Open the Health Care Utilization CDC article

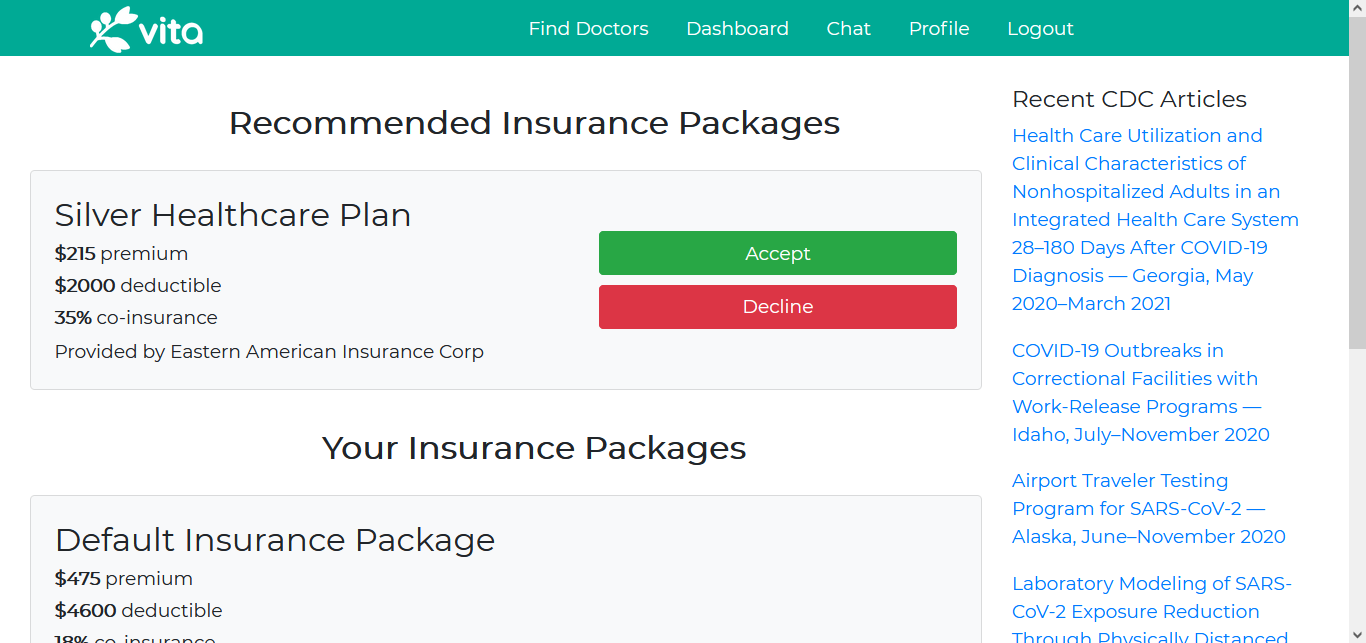click(x=1155, y=219)
